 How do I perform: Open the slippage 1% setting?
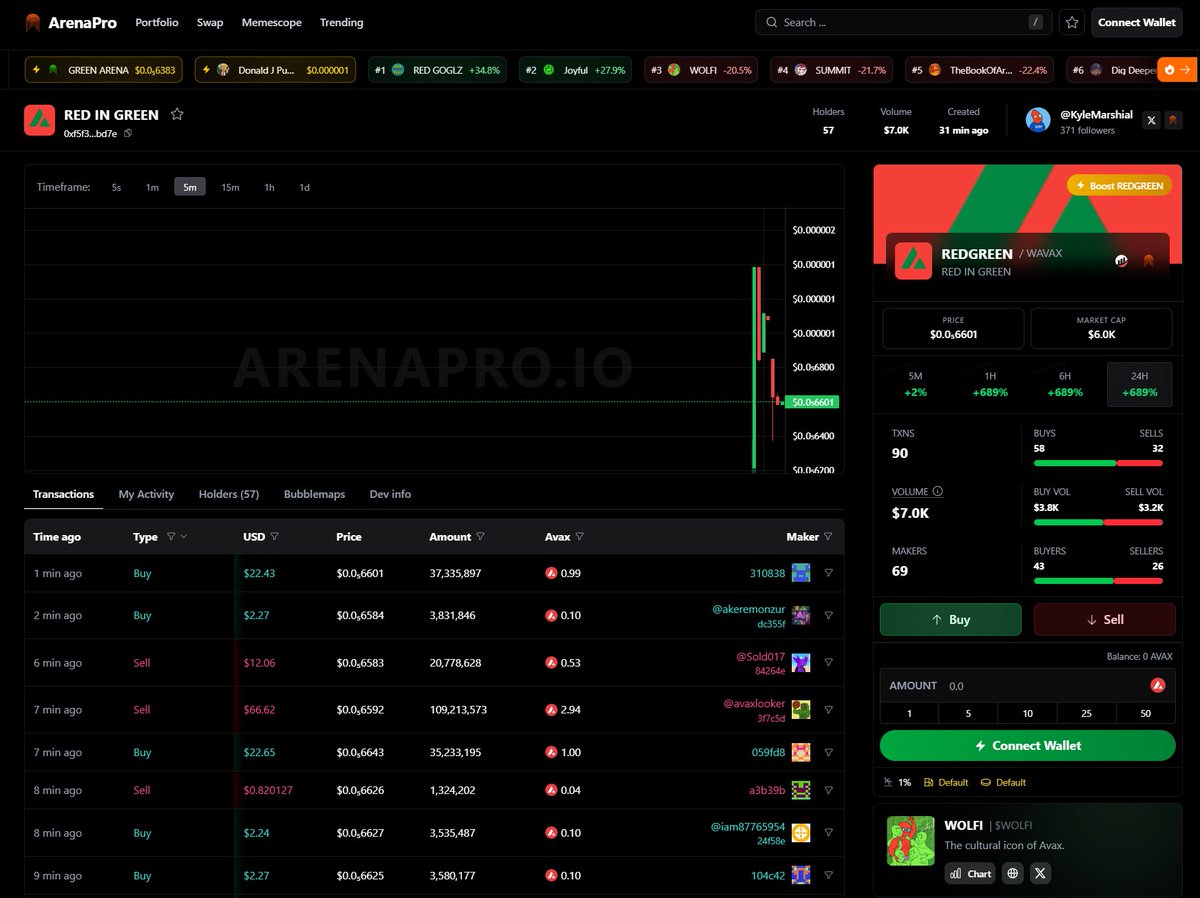(898, 782)
